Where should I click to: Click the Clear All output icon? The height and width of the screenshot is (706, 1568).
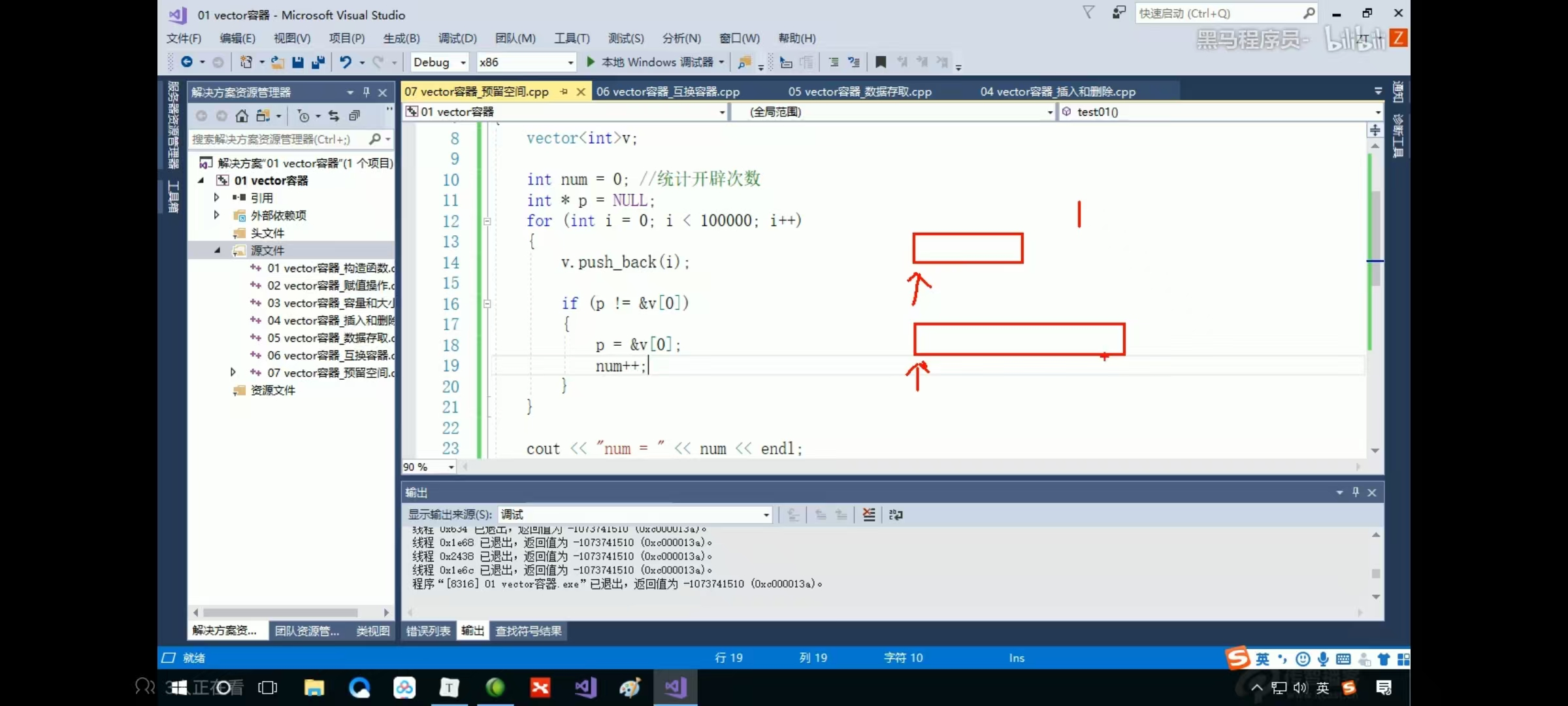tap(869, 514)
